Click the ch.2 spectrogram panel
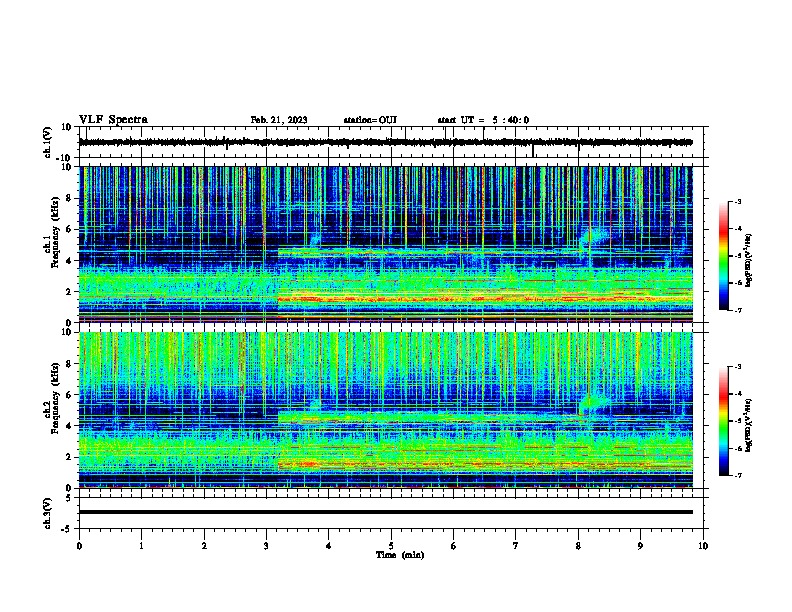Viewport: 792px width, 612px height. tap(385, 410)
